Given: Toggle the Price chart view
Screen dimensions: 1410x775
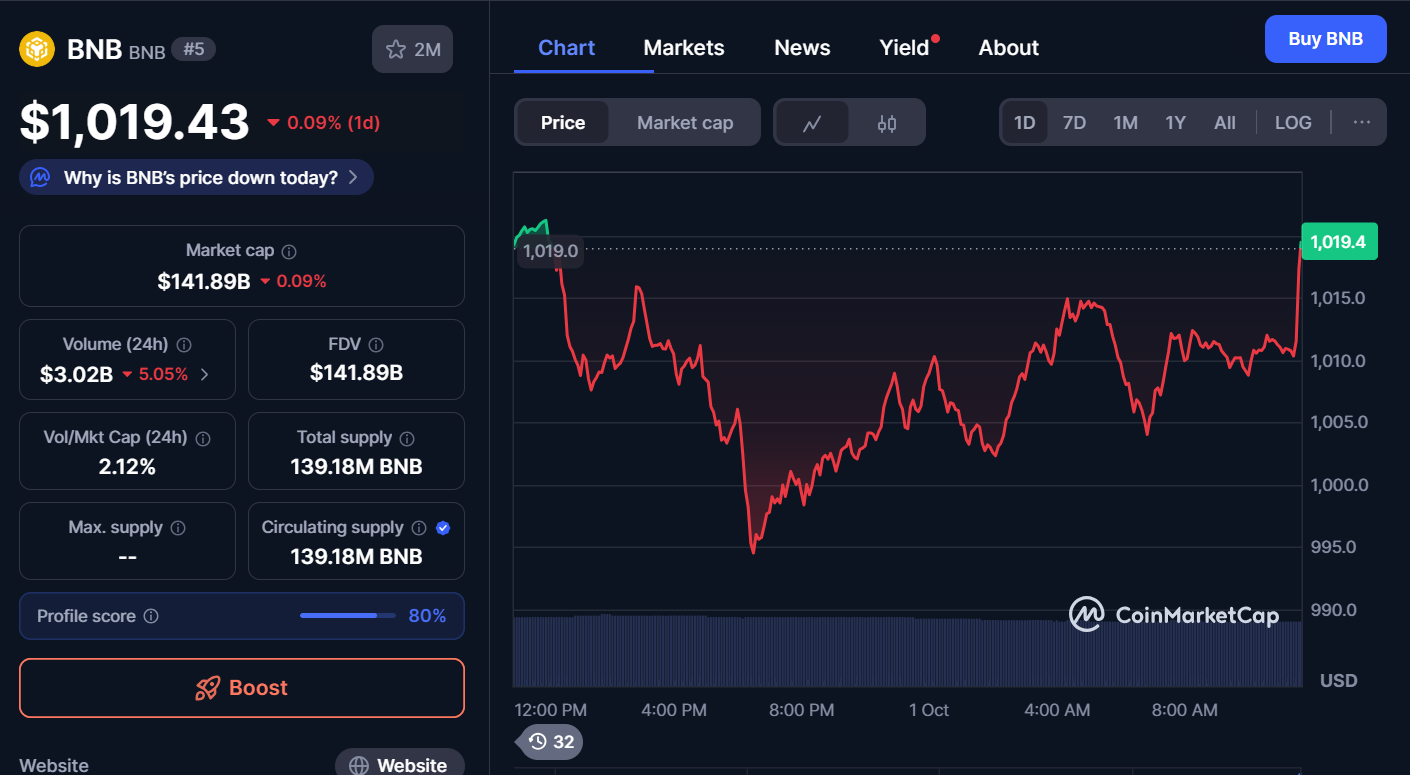Looking at the screenshot, I should tap(563, 123).
